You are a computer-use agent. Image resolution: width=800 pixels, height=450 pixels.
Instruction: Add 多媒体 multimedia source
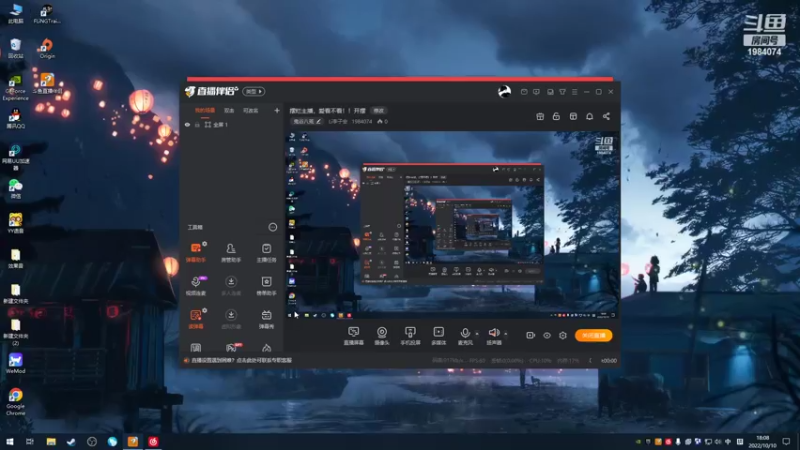click(438, 336)
